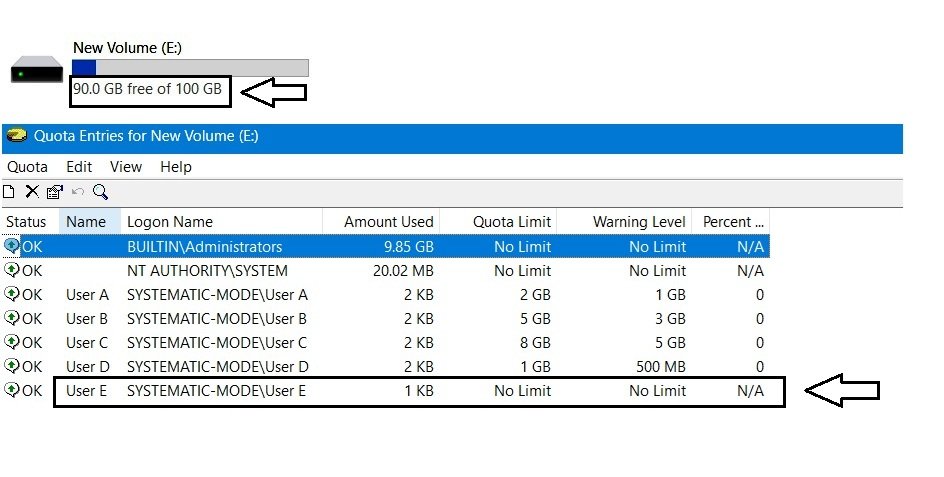Image resolution: width=944 pixels, height=477 pixels.
Task: Select the NT AUTHORITY\SYSTEM logon name
Action: [x=207, y=270]
